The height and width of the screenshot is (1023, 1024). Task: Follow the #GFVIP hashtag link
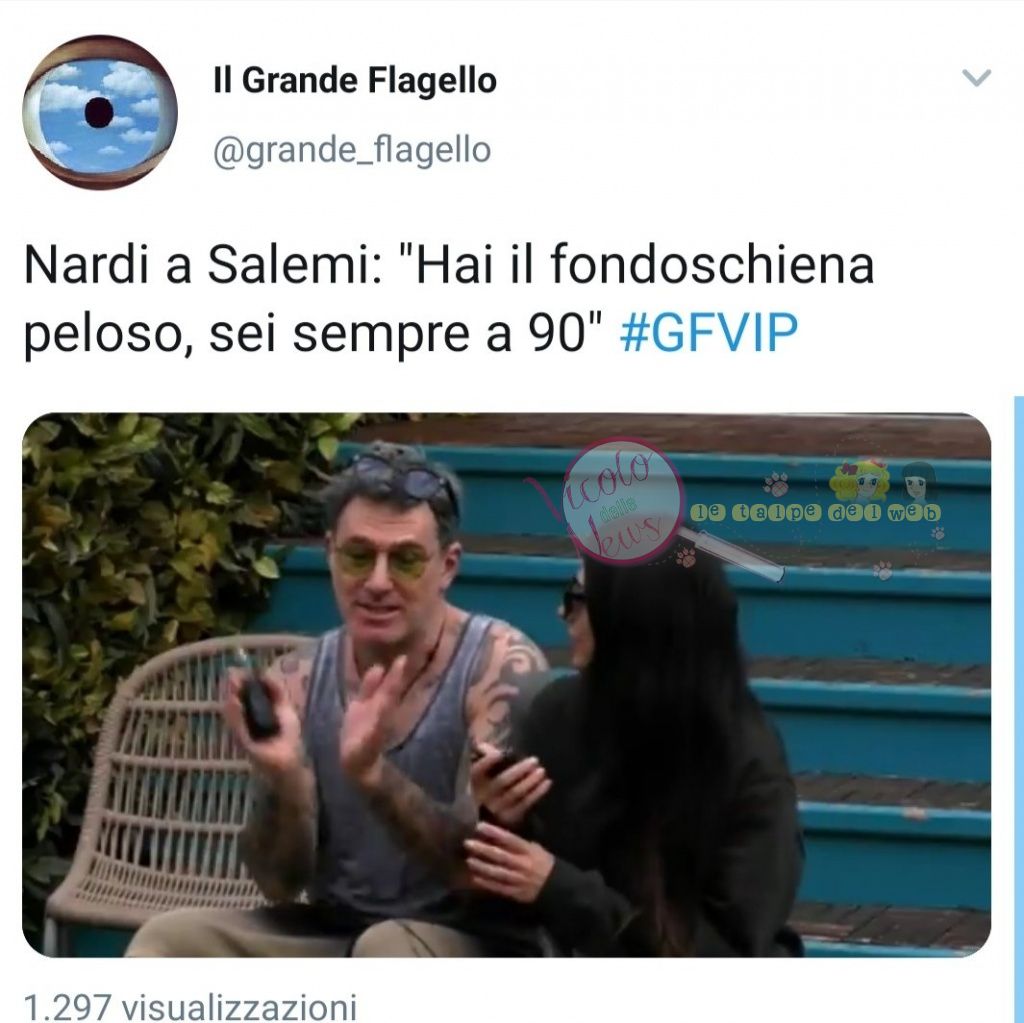[x=709, y=333]
